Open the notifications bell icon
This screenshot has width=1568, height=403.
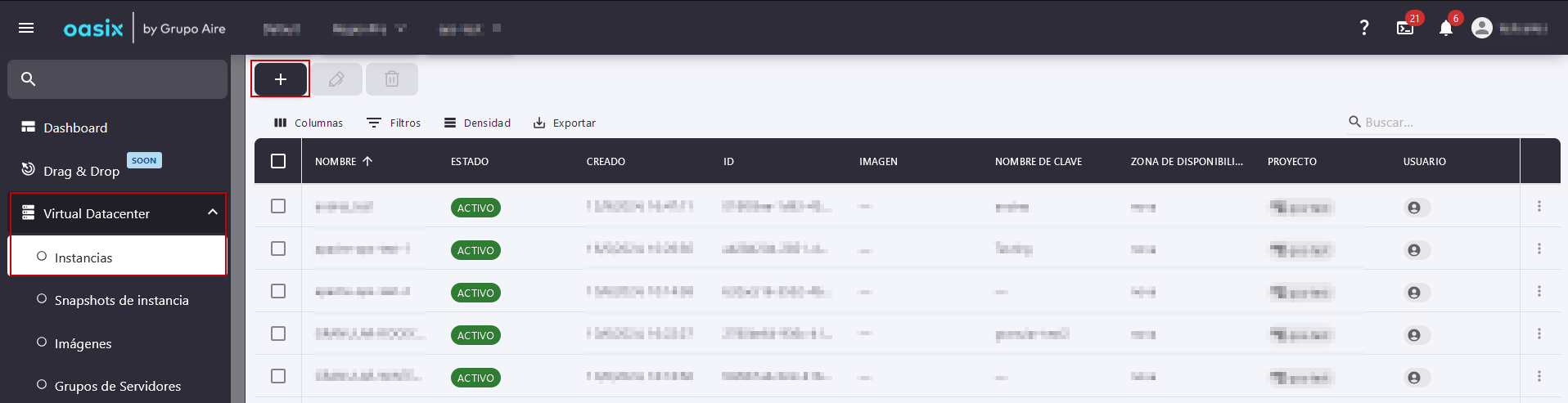1446,29
